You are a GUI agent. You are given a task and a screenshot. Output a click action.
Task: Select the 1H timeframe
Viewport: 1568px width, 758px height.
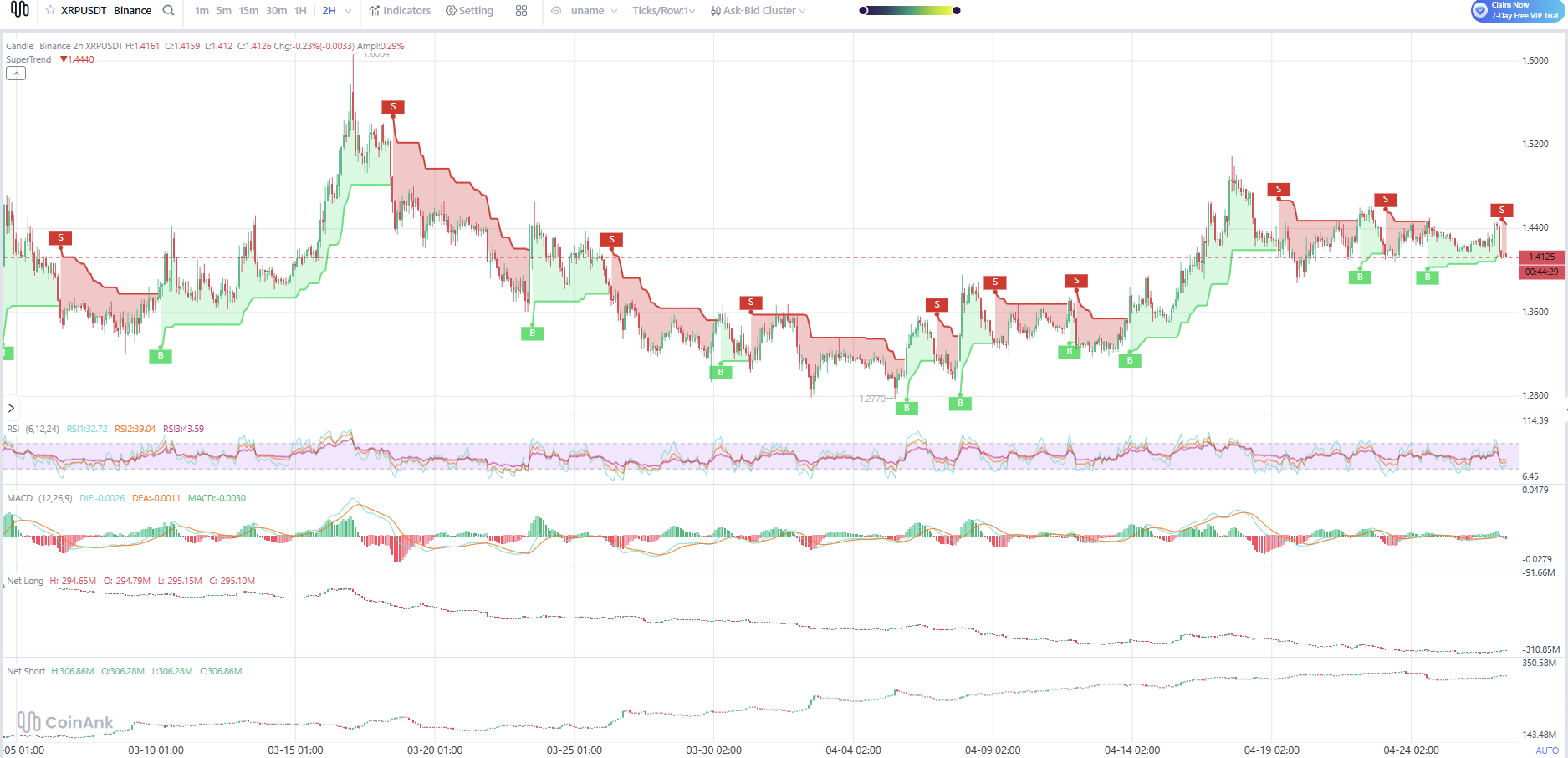pos(300,11)
